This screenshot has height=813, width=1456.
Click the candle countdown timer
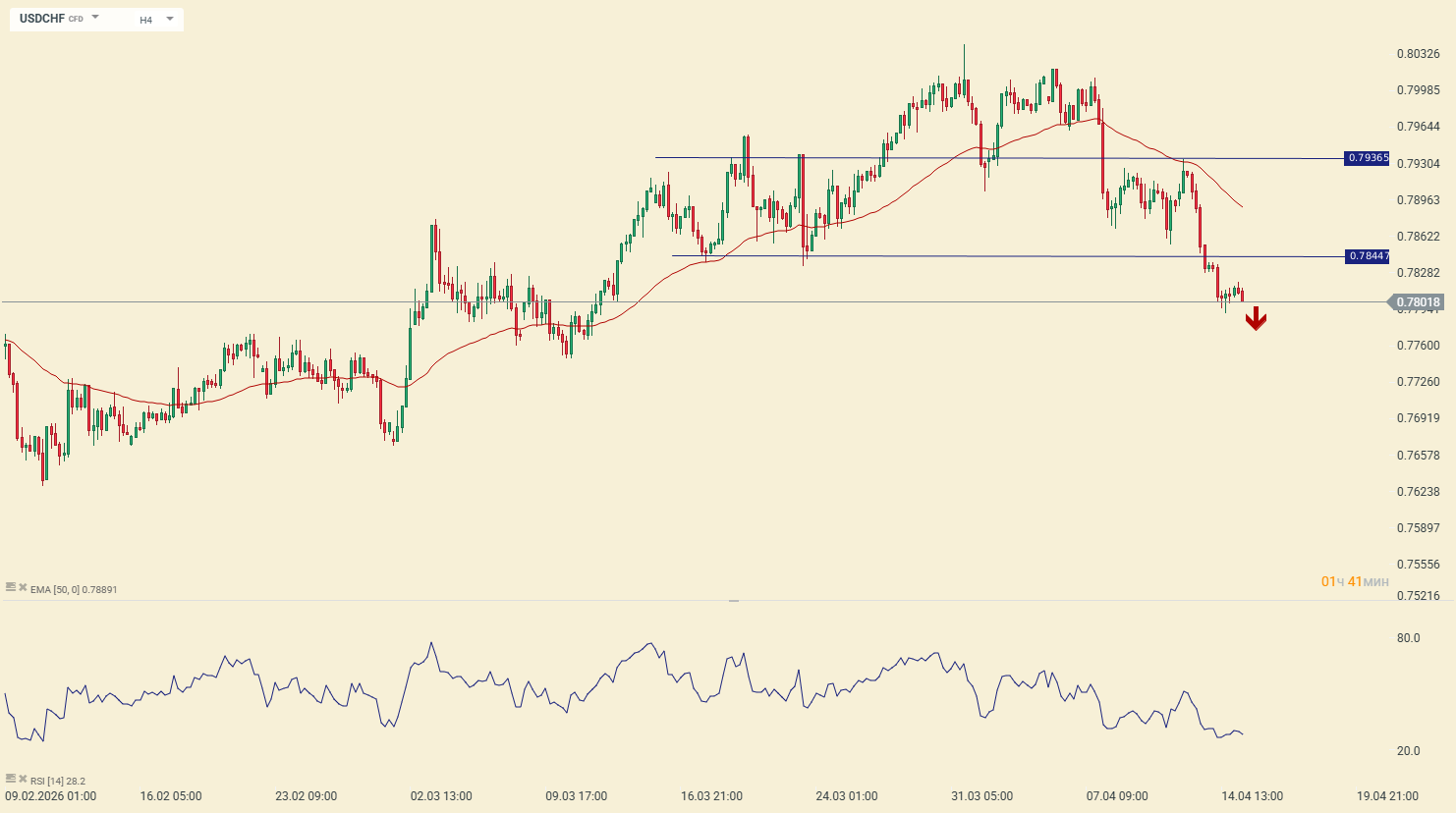[1355, 582]
